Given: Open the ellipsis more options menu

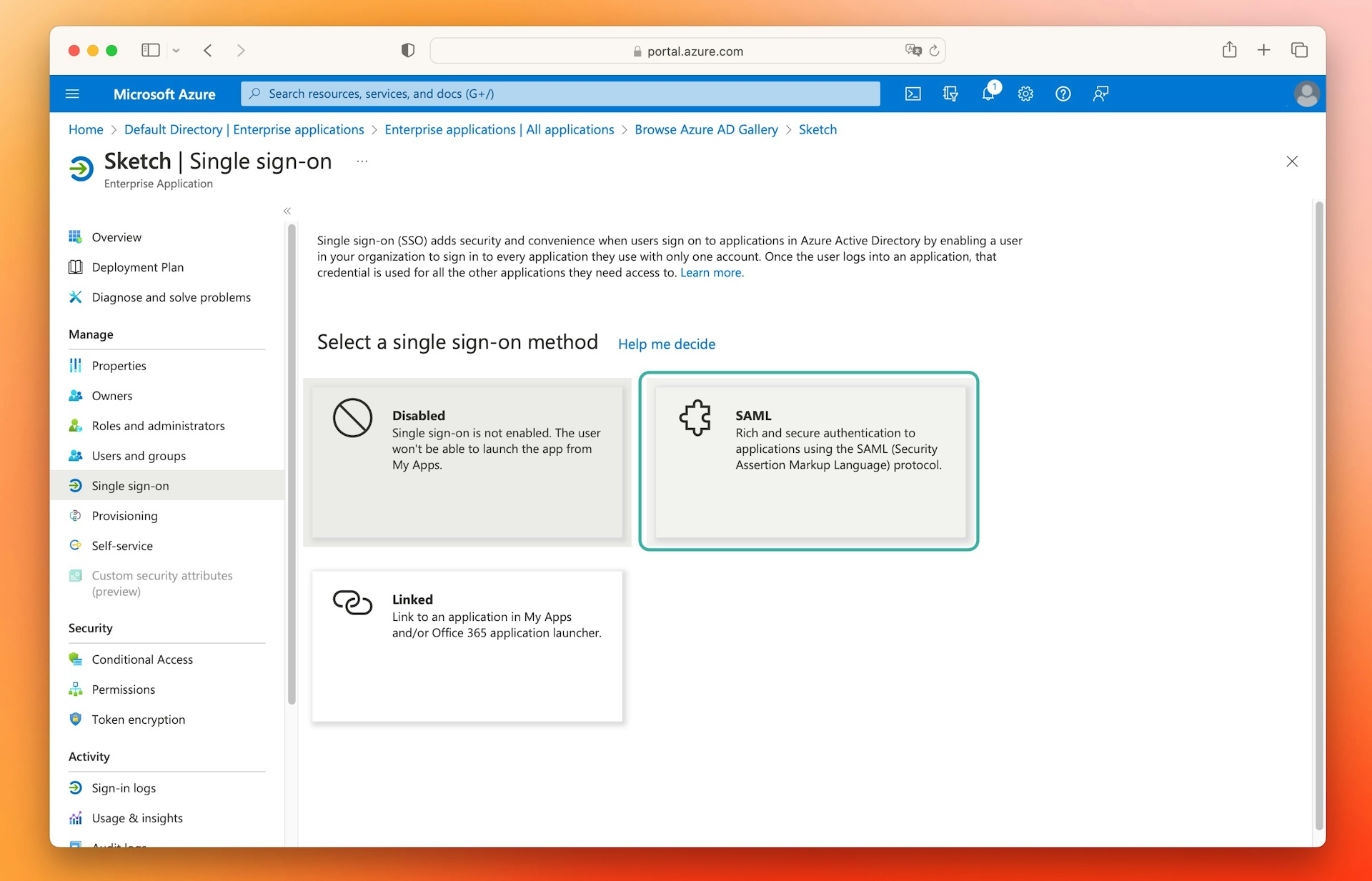Looking at the screenshot, I should 362,161.
